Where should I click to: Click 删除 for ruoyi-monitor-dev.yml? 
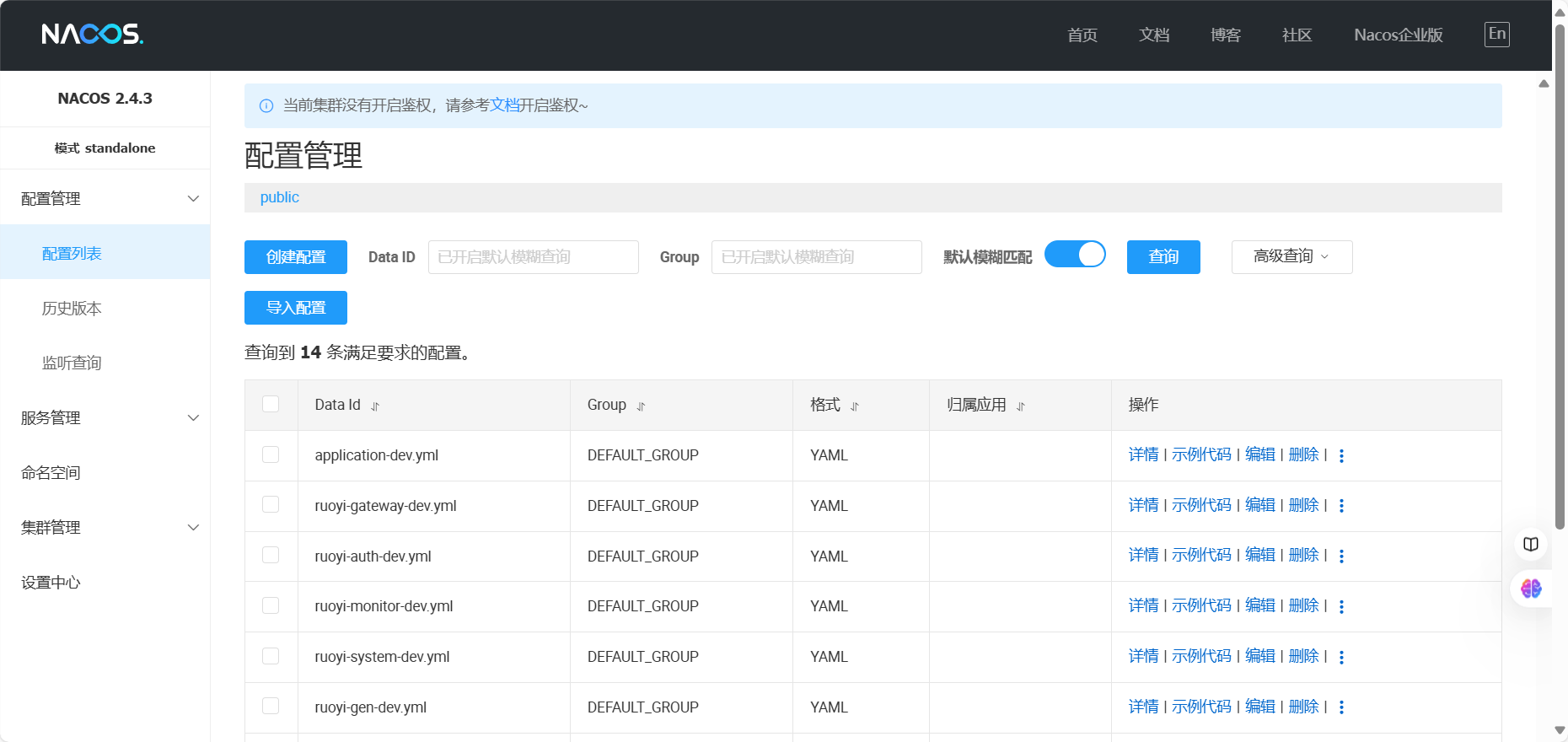click(x=1303, y=605)
